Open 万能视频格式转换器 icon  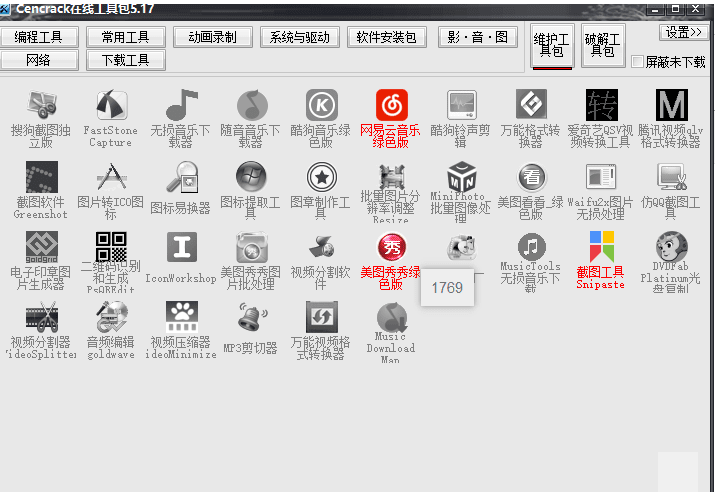[322, 316]
